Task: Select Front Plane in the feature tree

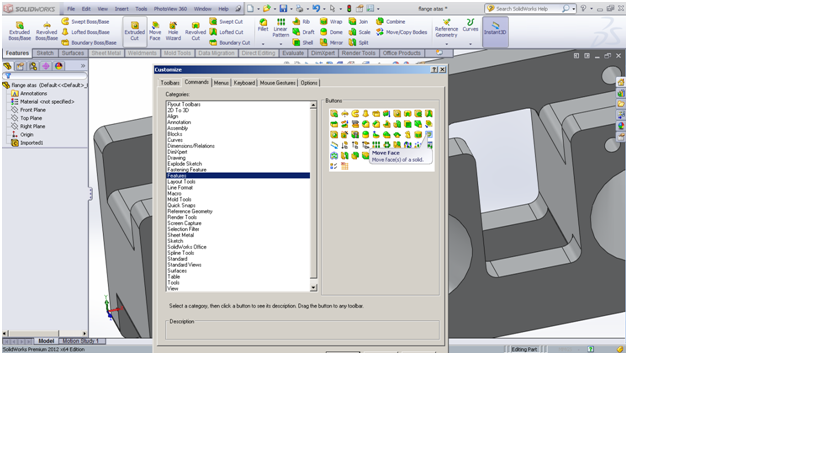Action: point(32,110)
